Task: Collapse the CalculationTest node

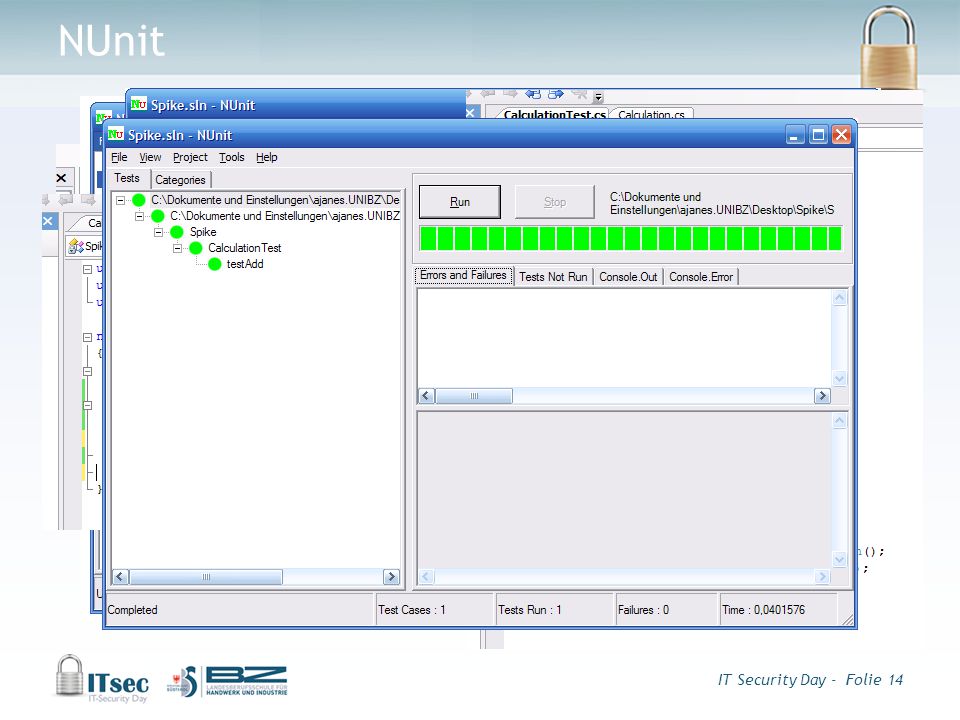Action: tap(178, 248)
